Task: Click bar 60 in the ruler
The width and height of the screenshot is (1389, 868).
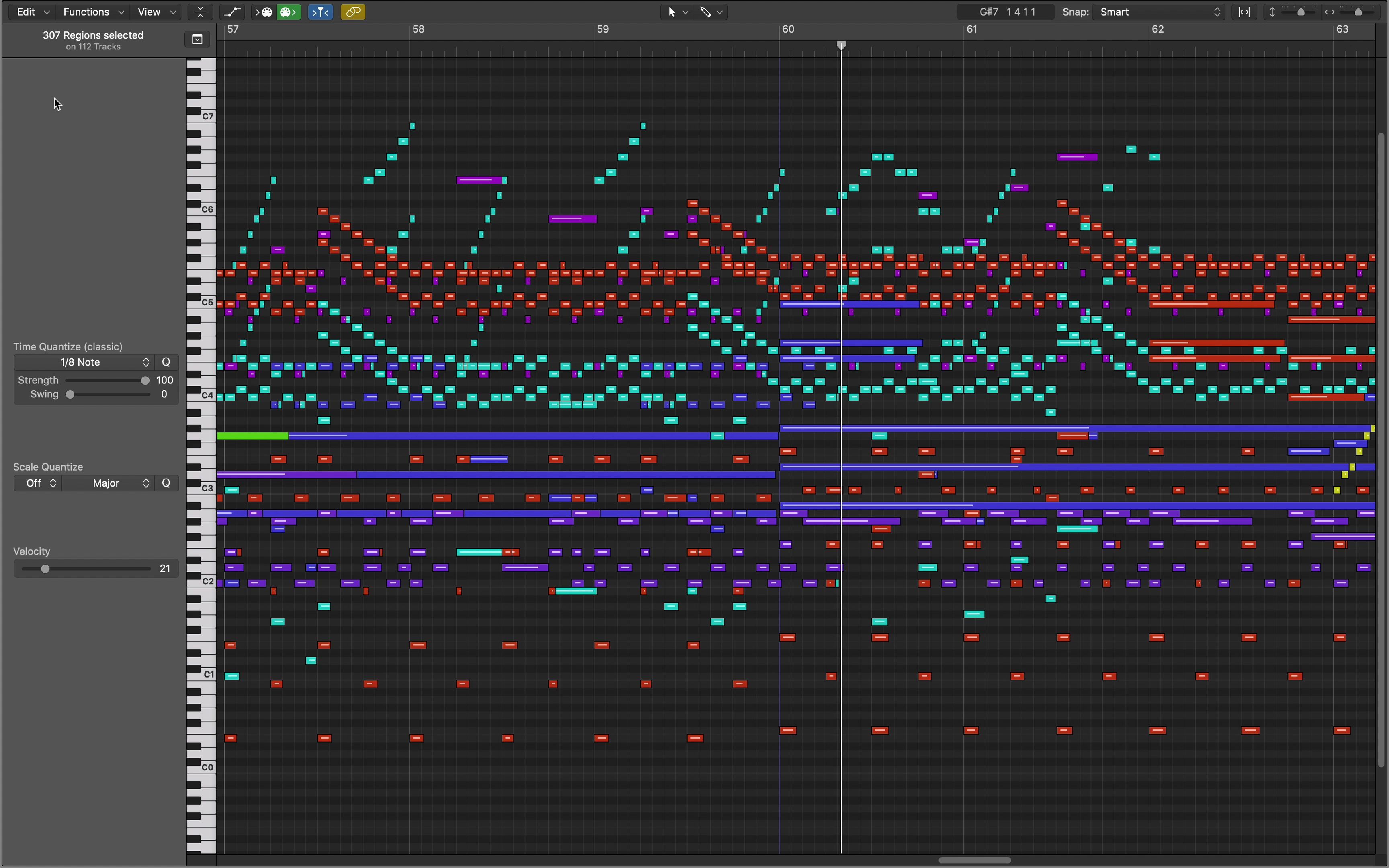Action: pos(789,29)
